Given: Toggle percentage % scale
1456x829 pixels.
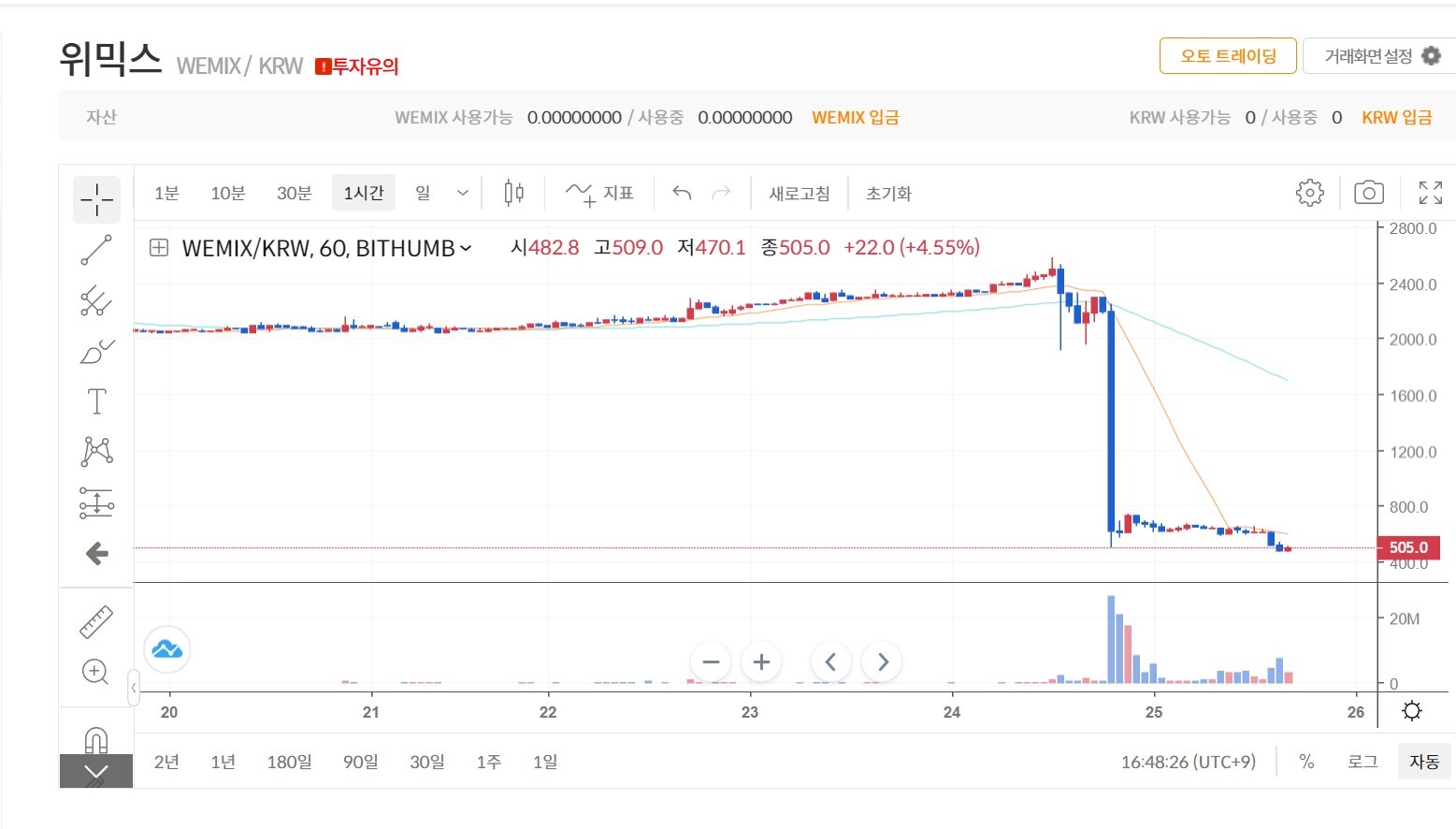Looking at the screenshot, I should (x=1306, y=762).
